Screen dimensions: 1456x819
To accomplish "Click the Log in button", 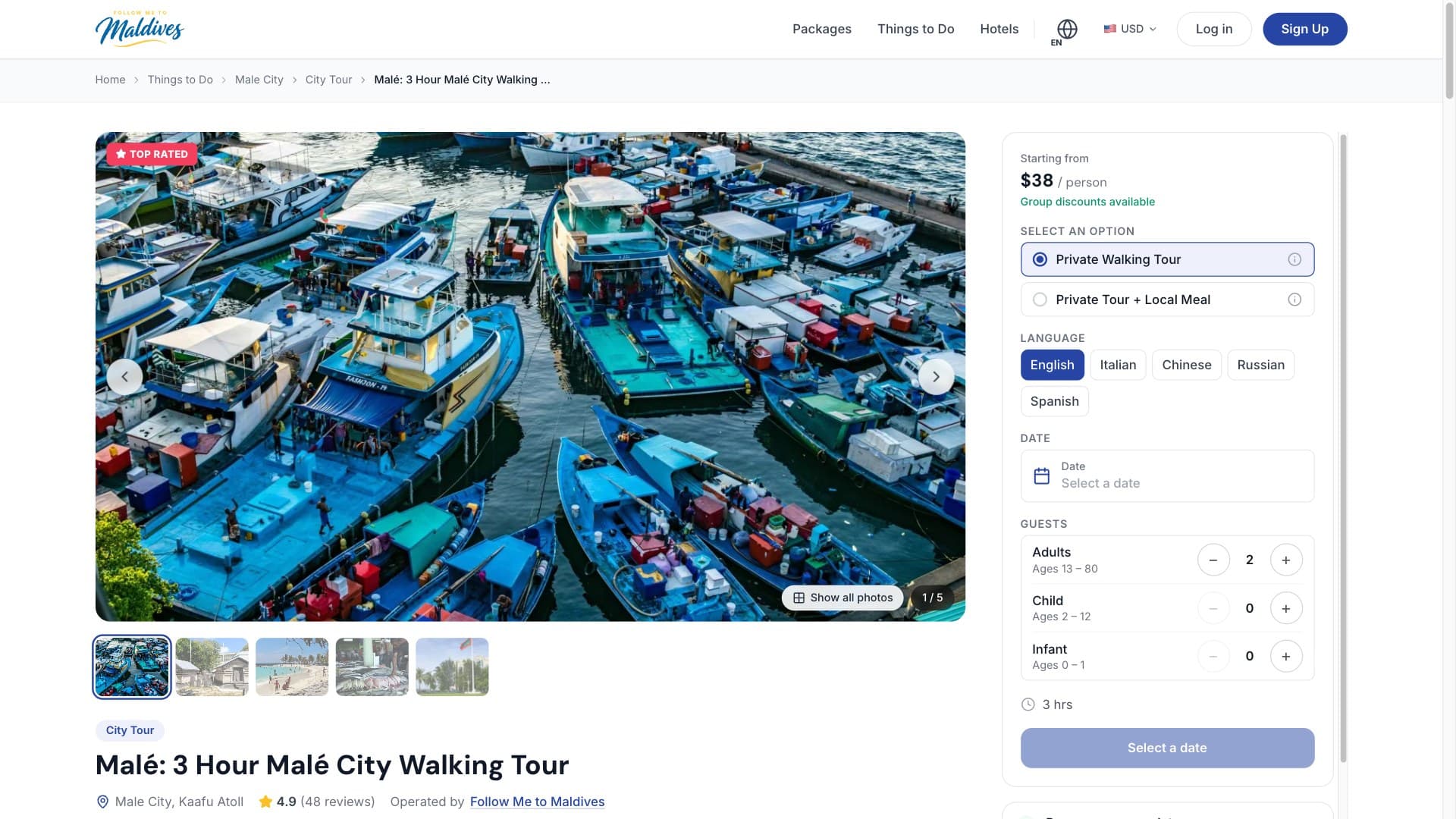I will pyautogui.click(x=1213, y=29).
